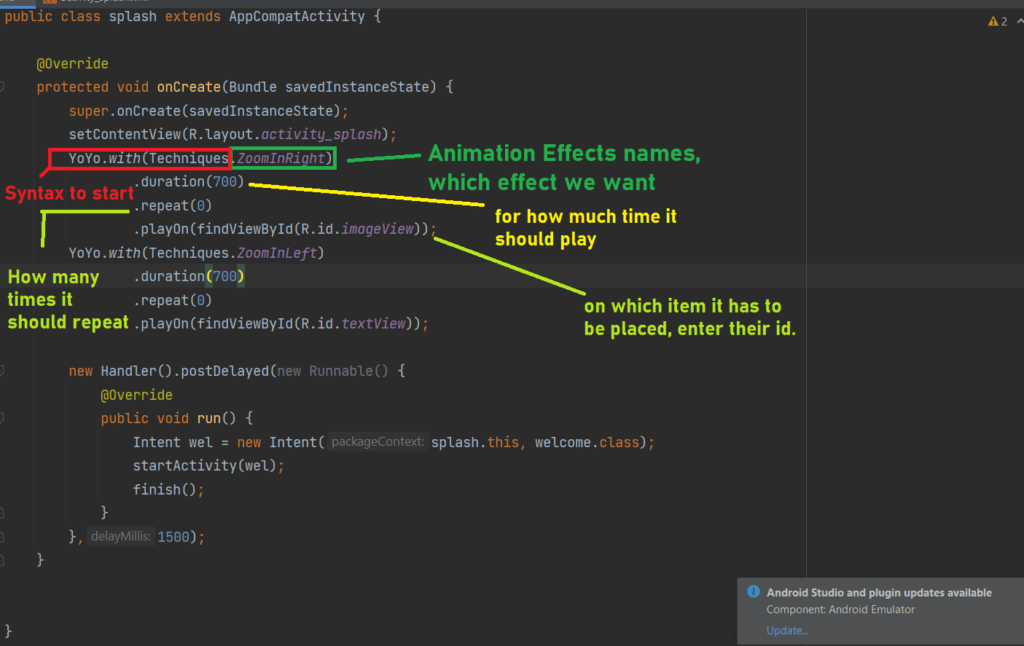Place cursor at 1500 delay value
The width and height of the screenshot is (1024, 646).
pyautogui.click(x=177, y=537)
